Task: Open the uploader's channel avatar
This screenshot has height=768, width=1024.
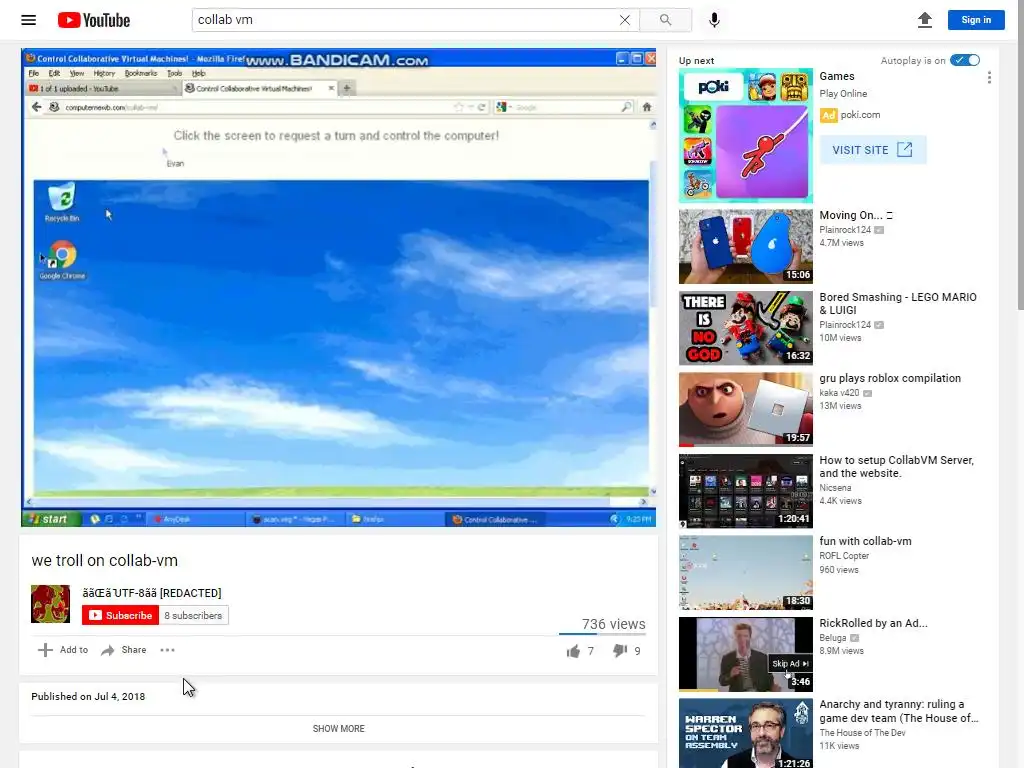Action: point(50,604)
